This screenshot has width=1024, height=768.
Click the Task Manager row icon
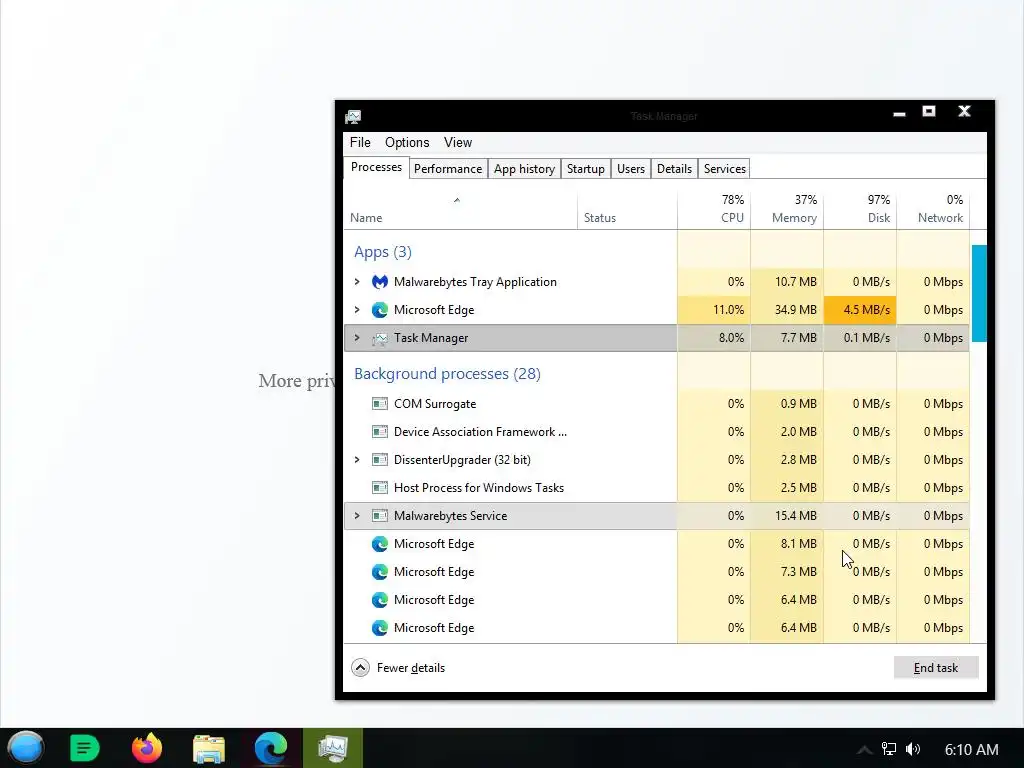click(379, 338)
